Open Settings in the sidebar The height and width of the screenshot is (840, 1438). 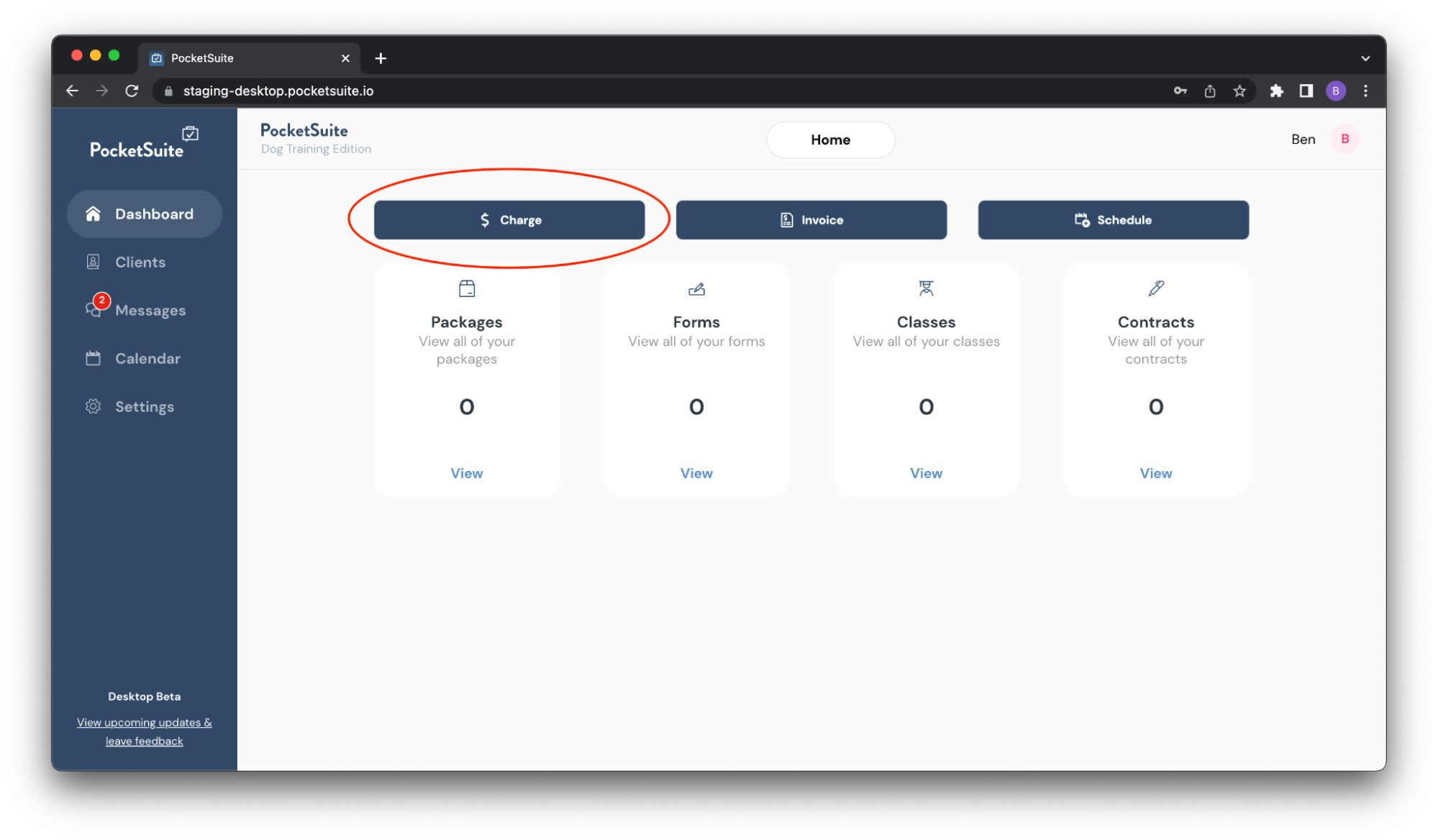pyautogui.click(x=144, y=406)
